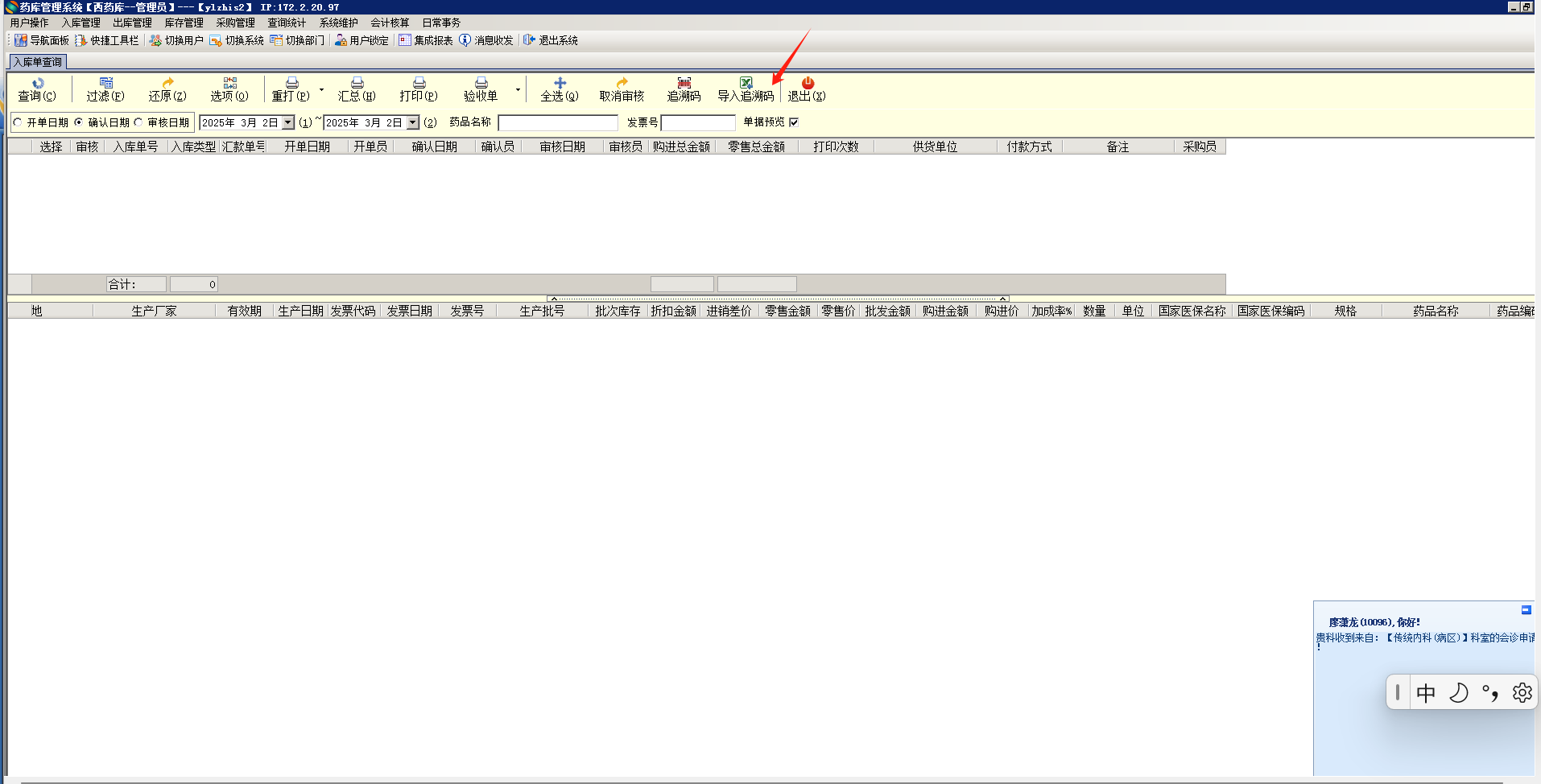Open the start date picker dropdown
Viewport: 1541px width, 784px height.
(x=288, y=122)
